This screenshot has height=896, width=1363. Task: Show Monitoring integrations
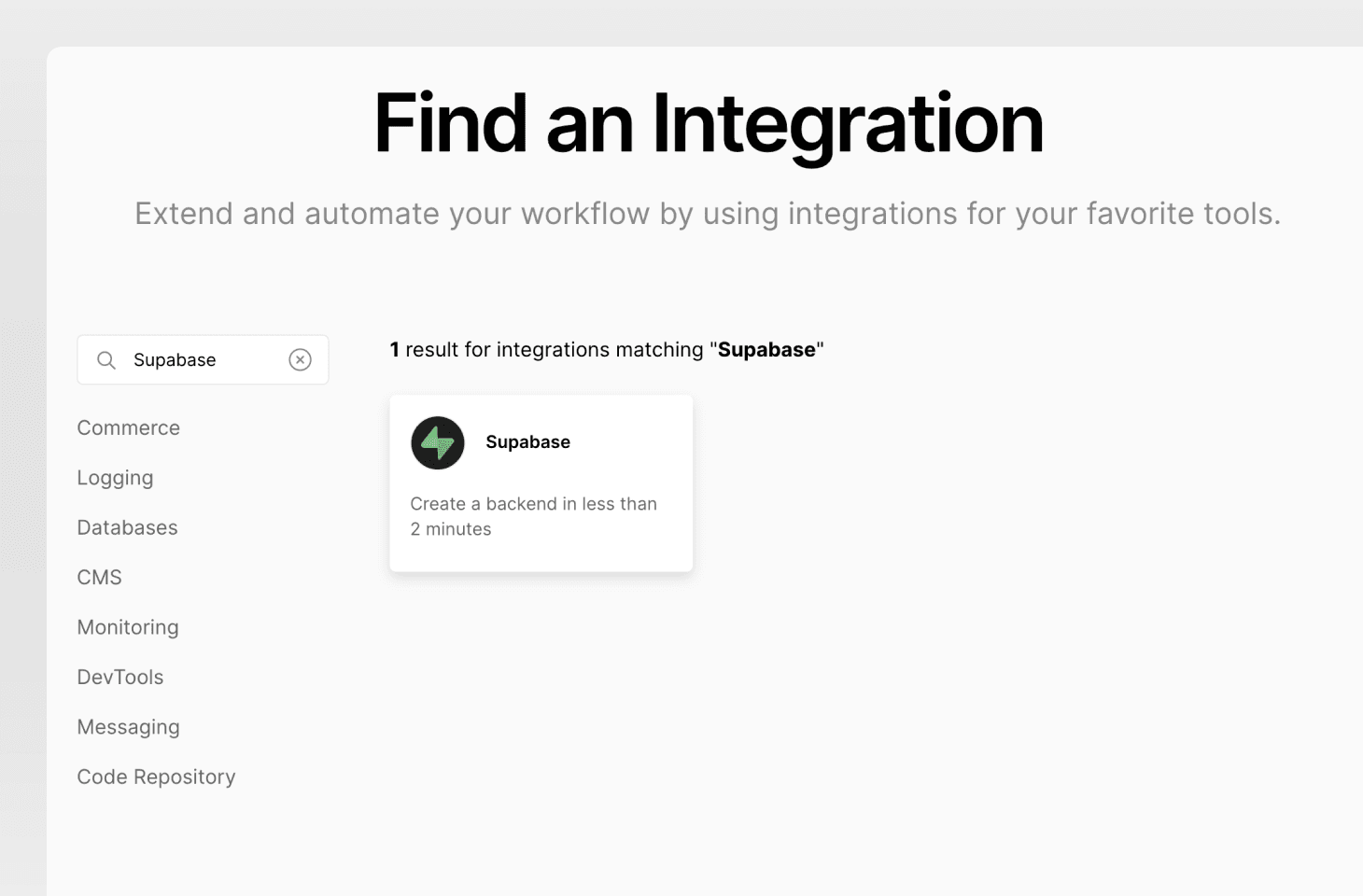128,627
